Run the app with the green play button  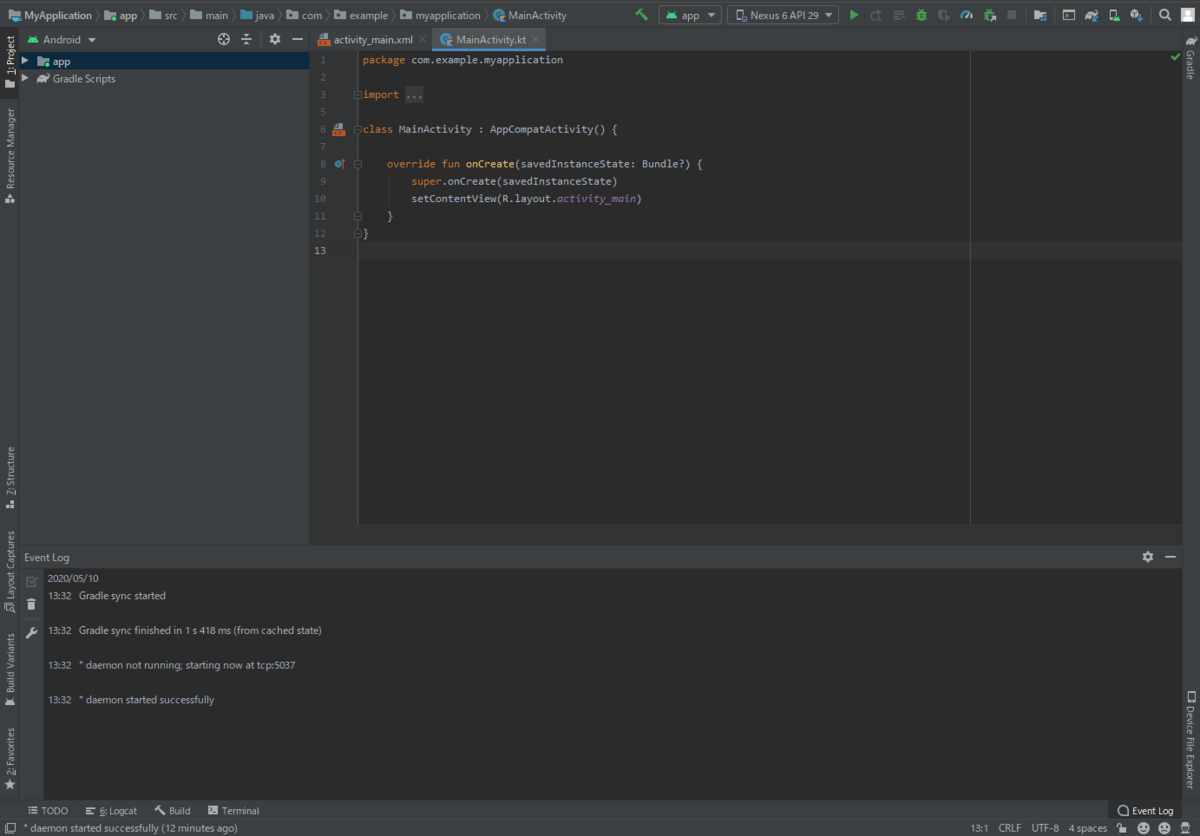[854, 15]
